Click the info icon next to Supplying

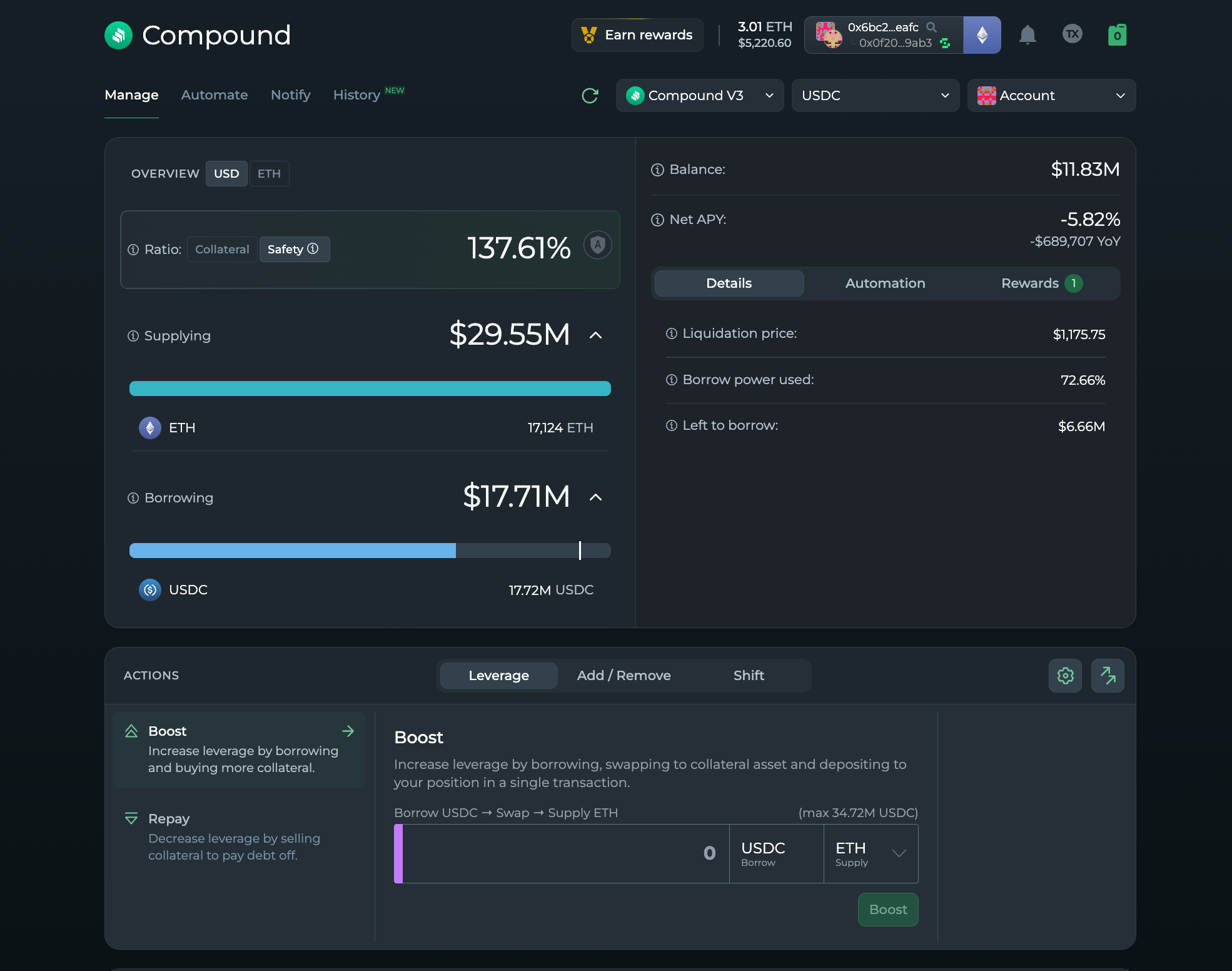click(133, 336)
